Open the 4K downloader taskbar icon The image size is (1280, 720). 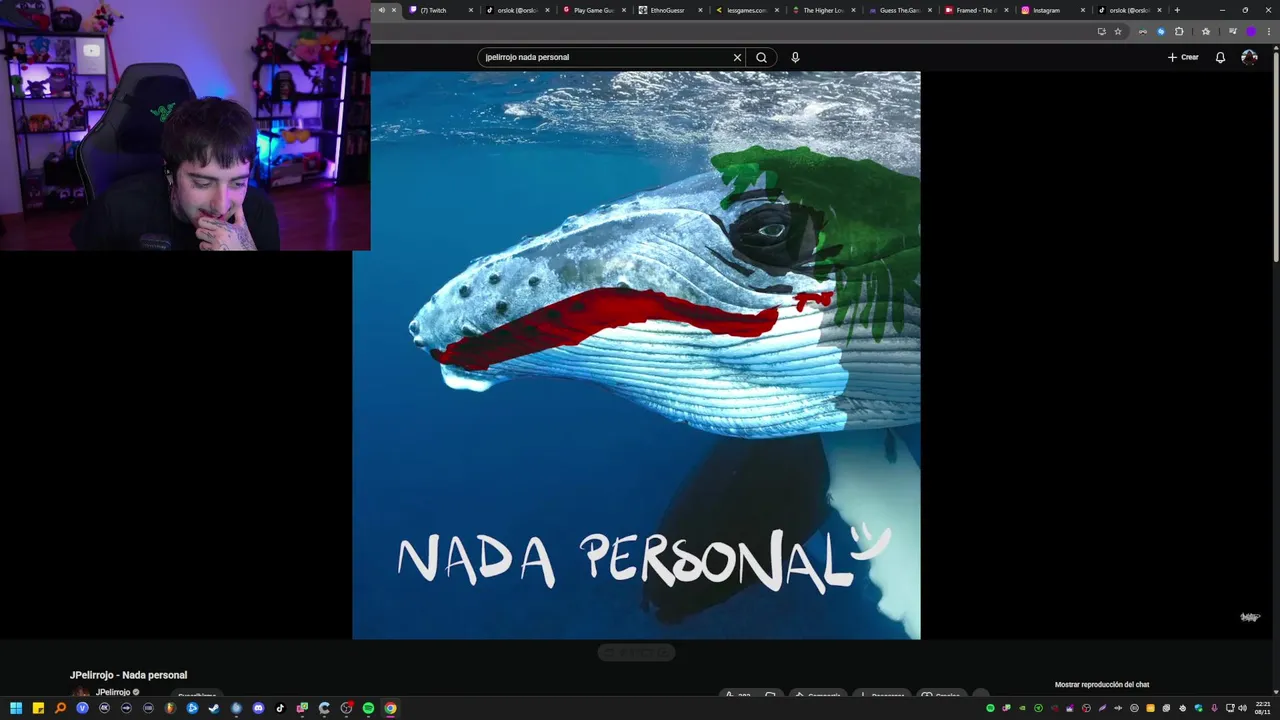coord(104,708)
